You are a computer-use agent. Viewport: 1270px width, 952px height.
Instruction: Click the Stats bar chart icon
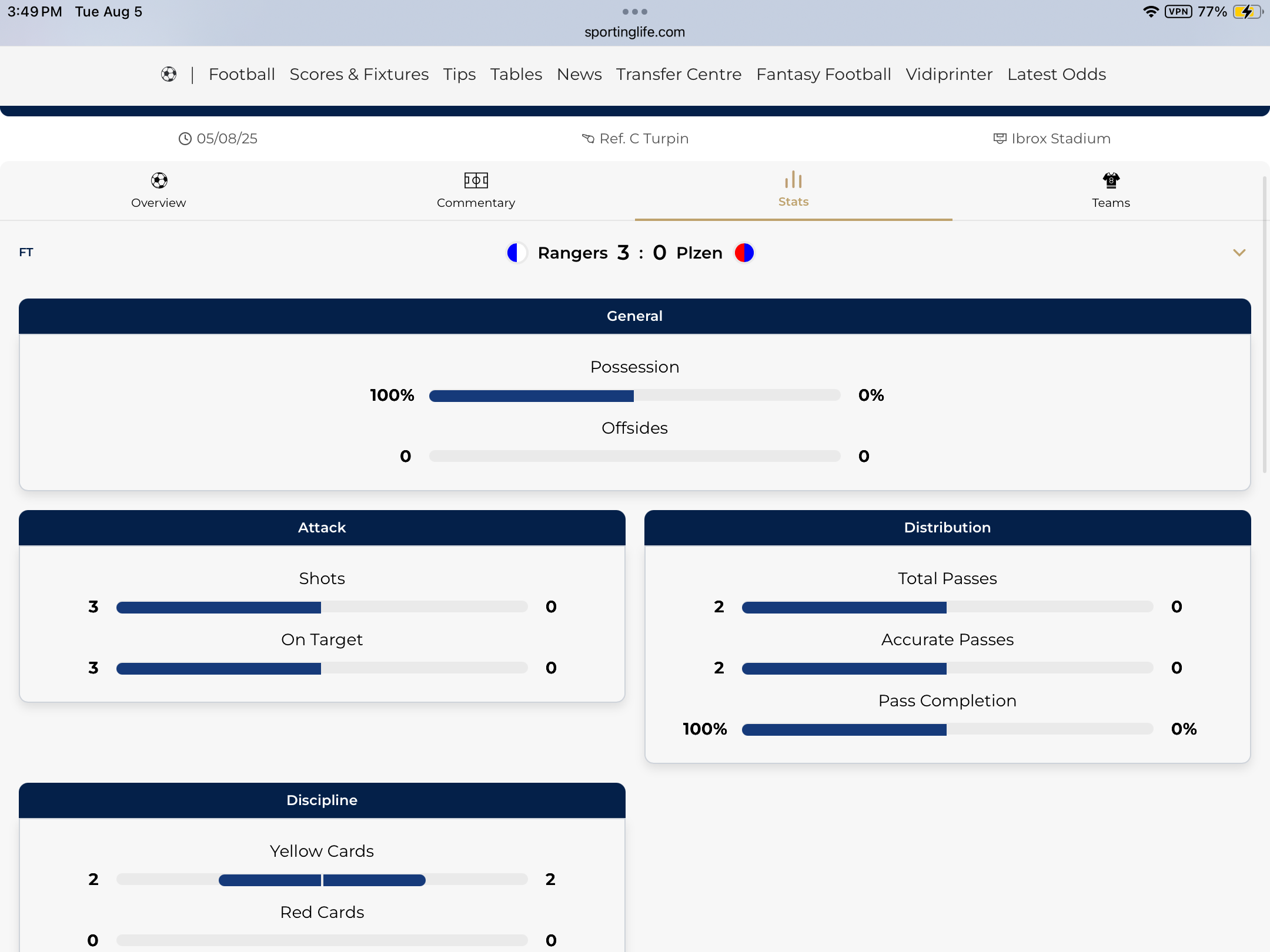pyautogui.click(x=794, y=179)
